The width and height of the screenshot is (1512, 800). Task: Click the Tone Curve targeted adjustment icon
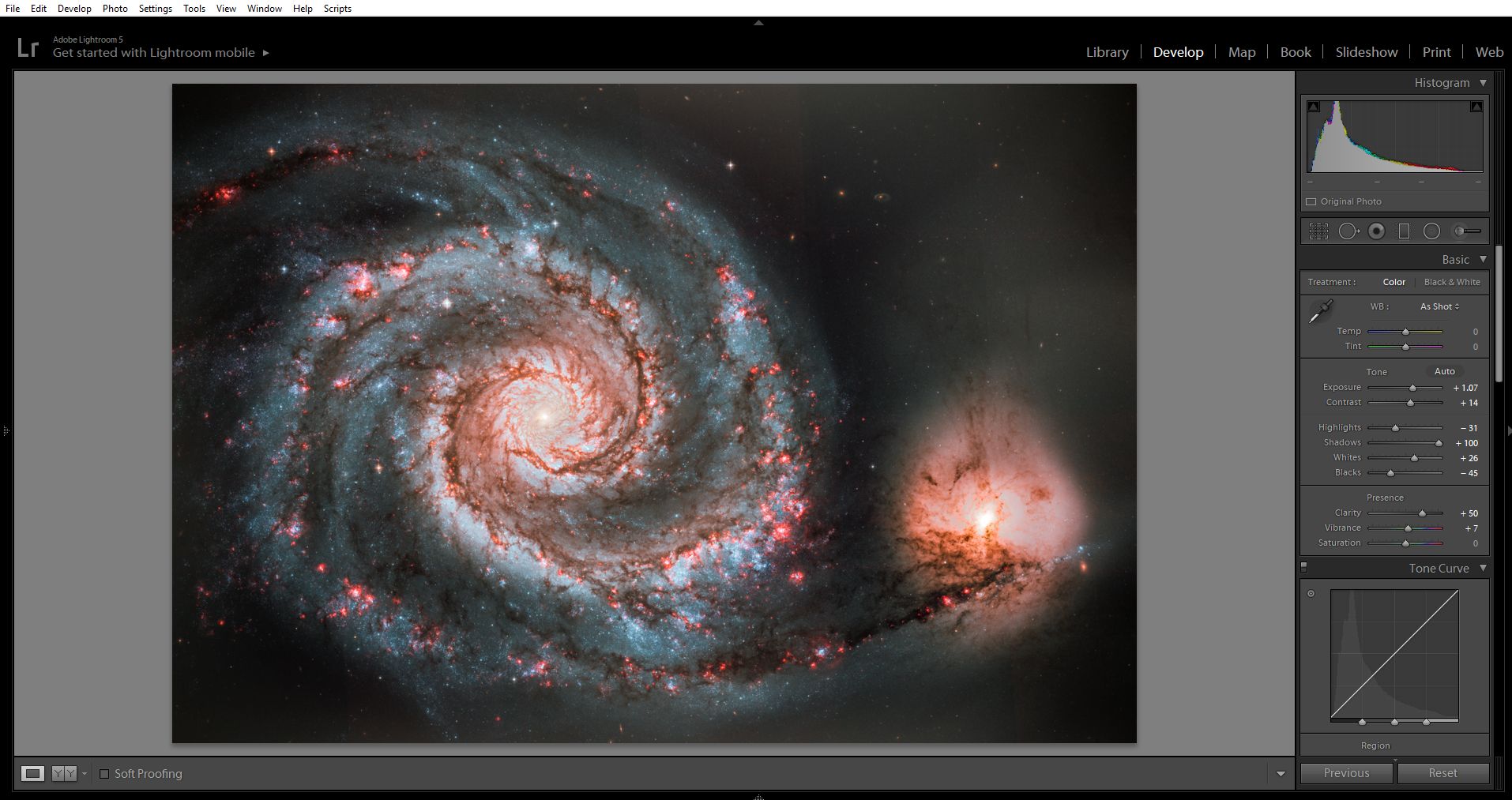[x=1311, y=594]
